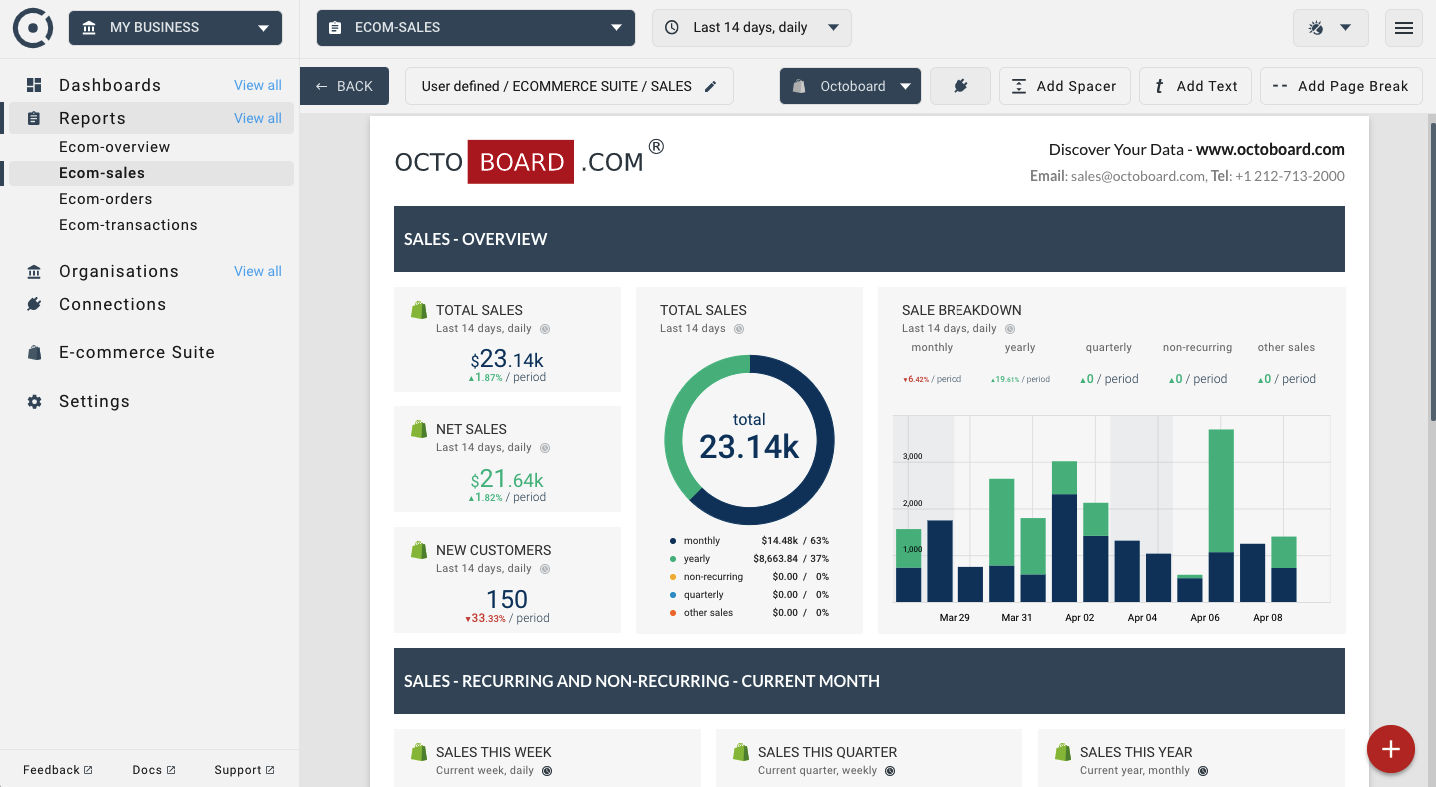This screenshot has width=1436, height=787.
Task: Click the Shopify icon on NEW CUSTOMERS widget
Action: point(419,550)
